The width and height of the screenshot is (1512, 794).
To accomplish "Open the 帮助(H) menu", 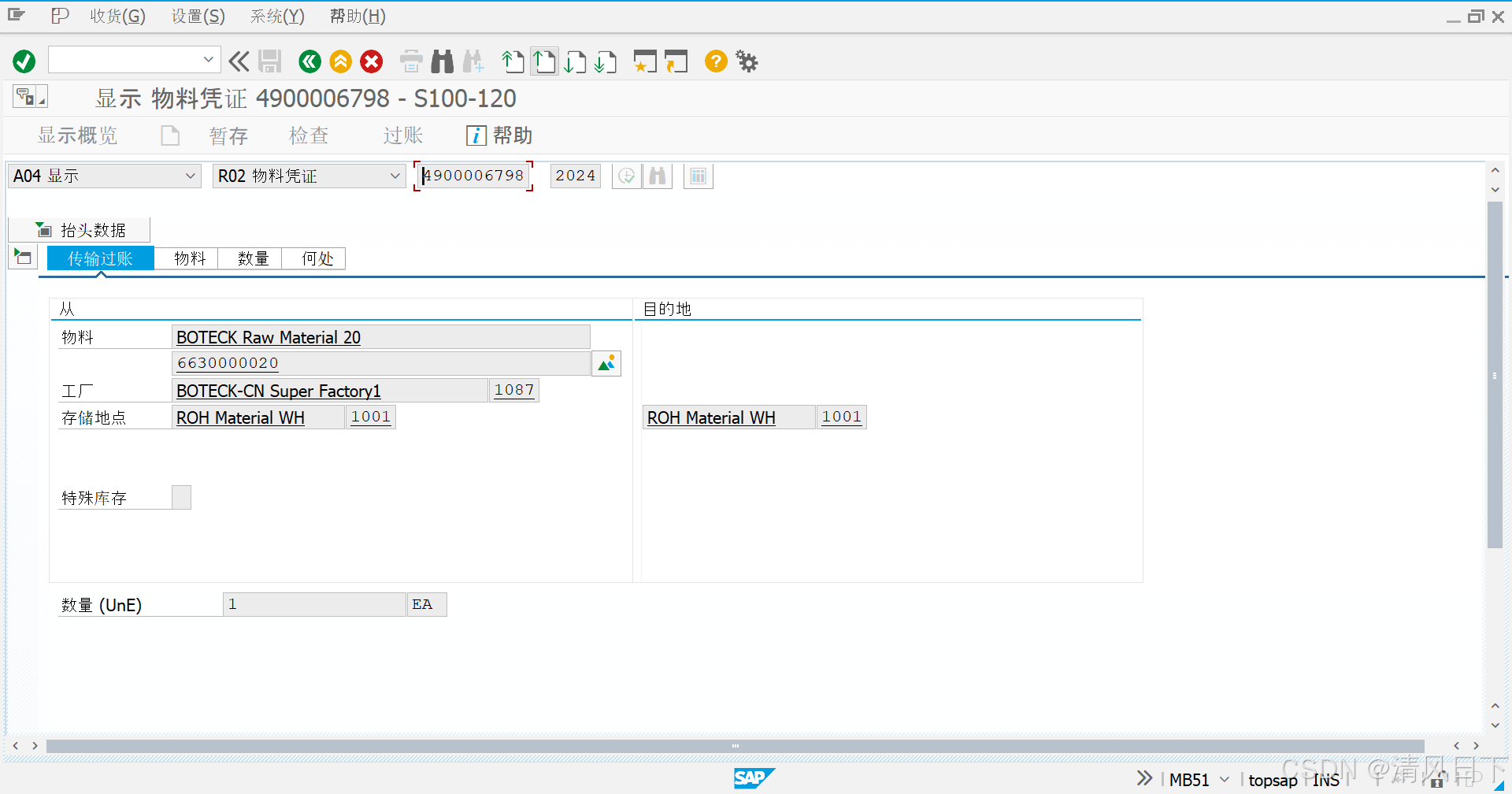I will click(x=358, y=16).
